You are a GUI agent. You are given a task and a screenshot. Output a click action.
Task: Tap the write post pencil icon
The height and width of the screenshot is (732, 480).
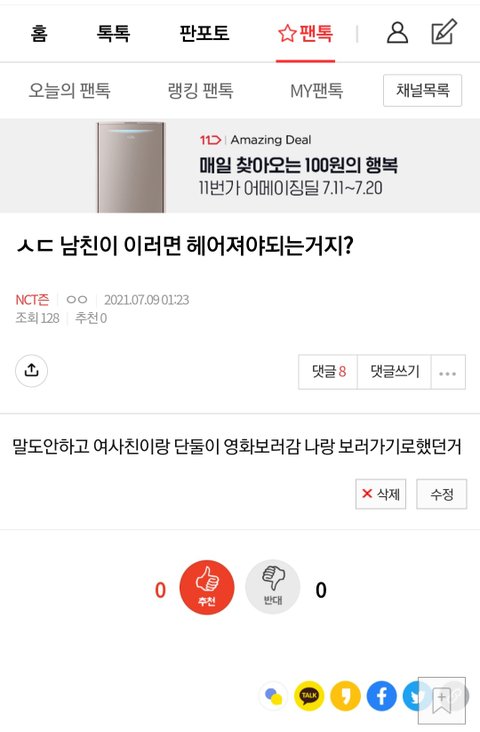pyautogui.click(x=444, y=31)
